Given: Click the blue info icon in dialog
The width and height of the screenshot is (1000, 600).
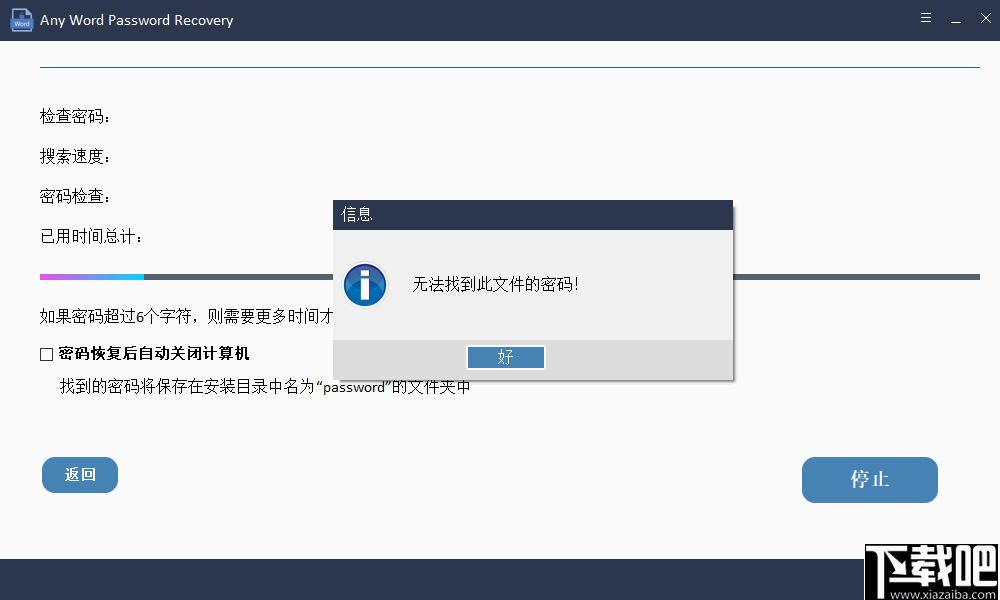Looking at the screenshot, I should click(364, 285).
